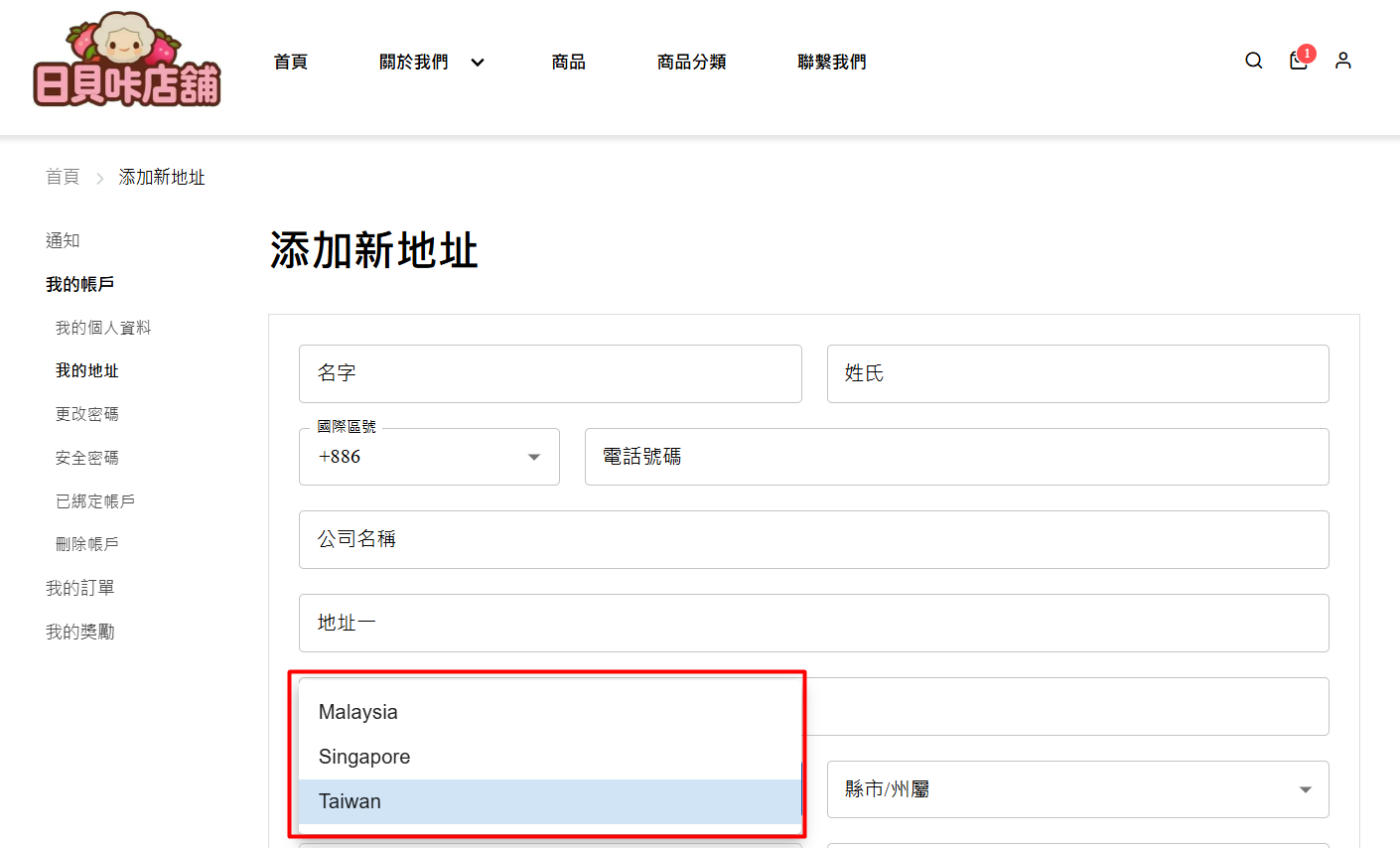Image resolution: width=1400 pixels, height=848 pixels.
Task: Click the 名字 input field
Action: pos(550,373)
